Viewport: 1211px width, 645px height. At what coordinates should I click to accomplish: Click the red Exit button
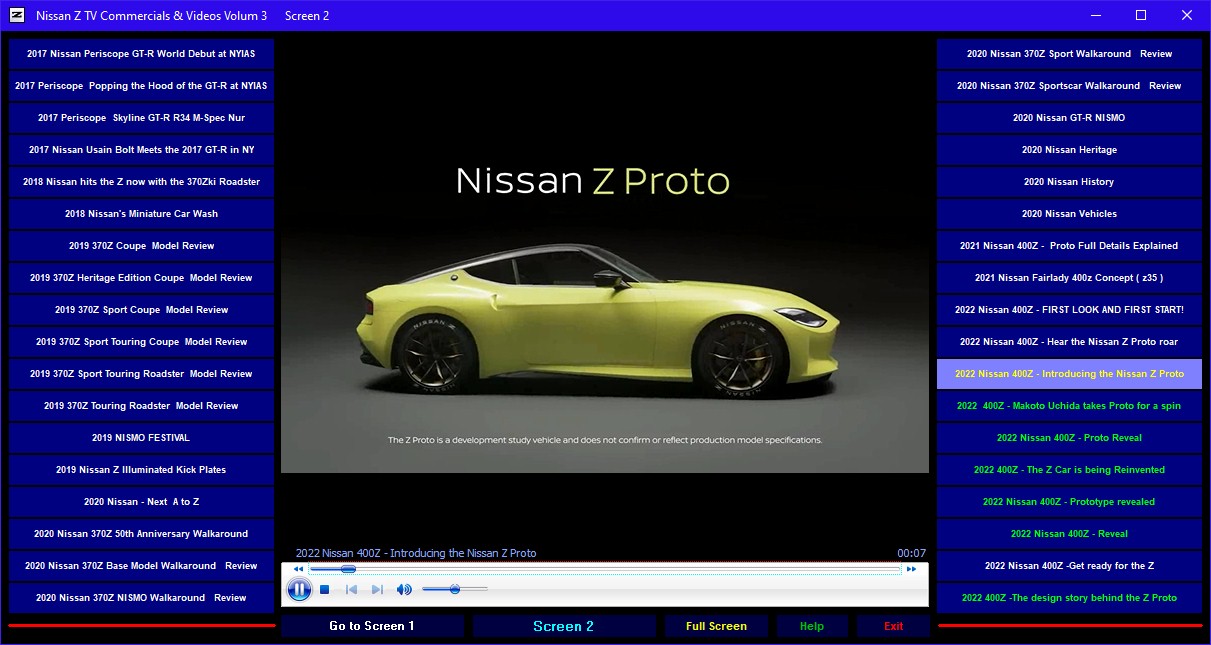894,626
